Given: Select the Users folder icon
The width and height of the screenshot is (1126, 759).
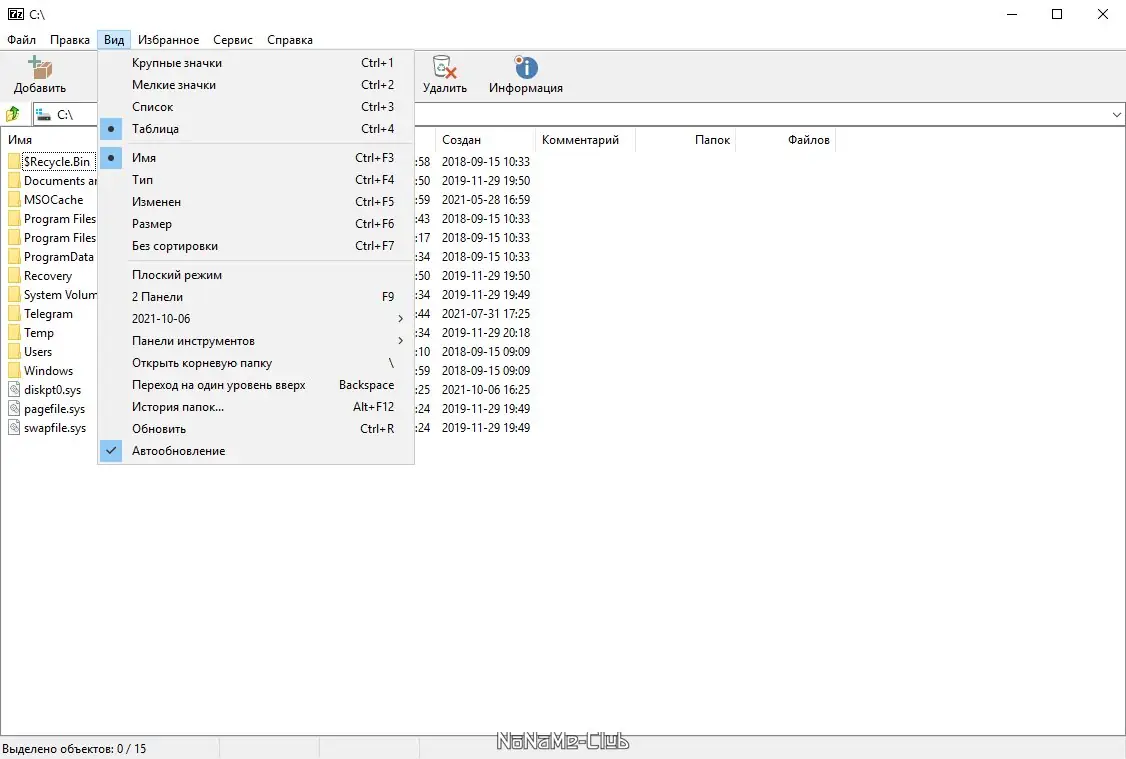Looking at the screenshot, I should point(14,352).
